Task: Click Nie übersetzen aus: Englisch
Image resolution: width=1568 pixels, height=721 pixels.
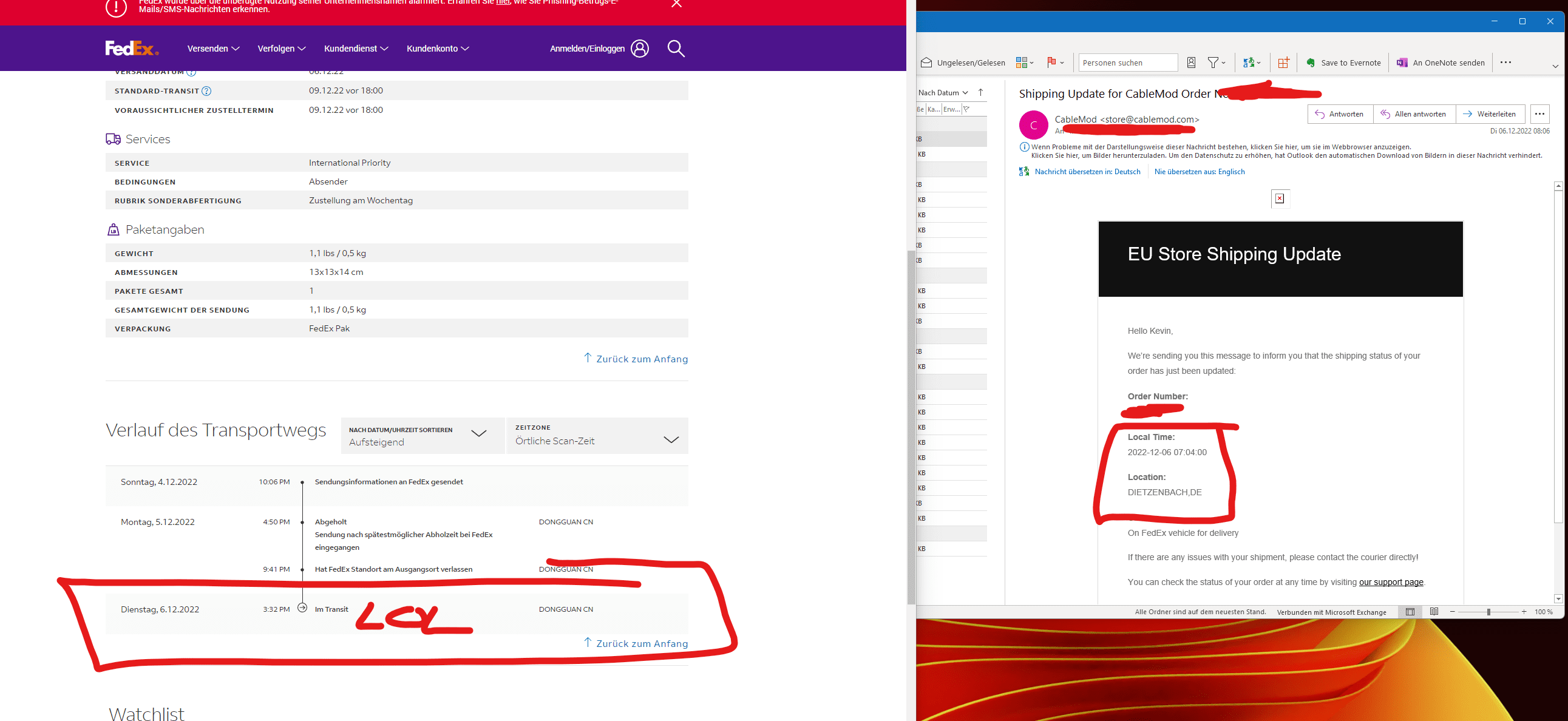Action: point(1199,172)
